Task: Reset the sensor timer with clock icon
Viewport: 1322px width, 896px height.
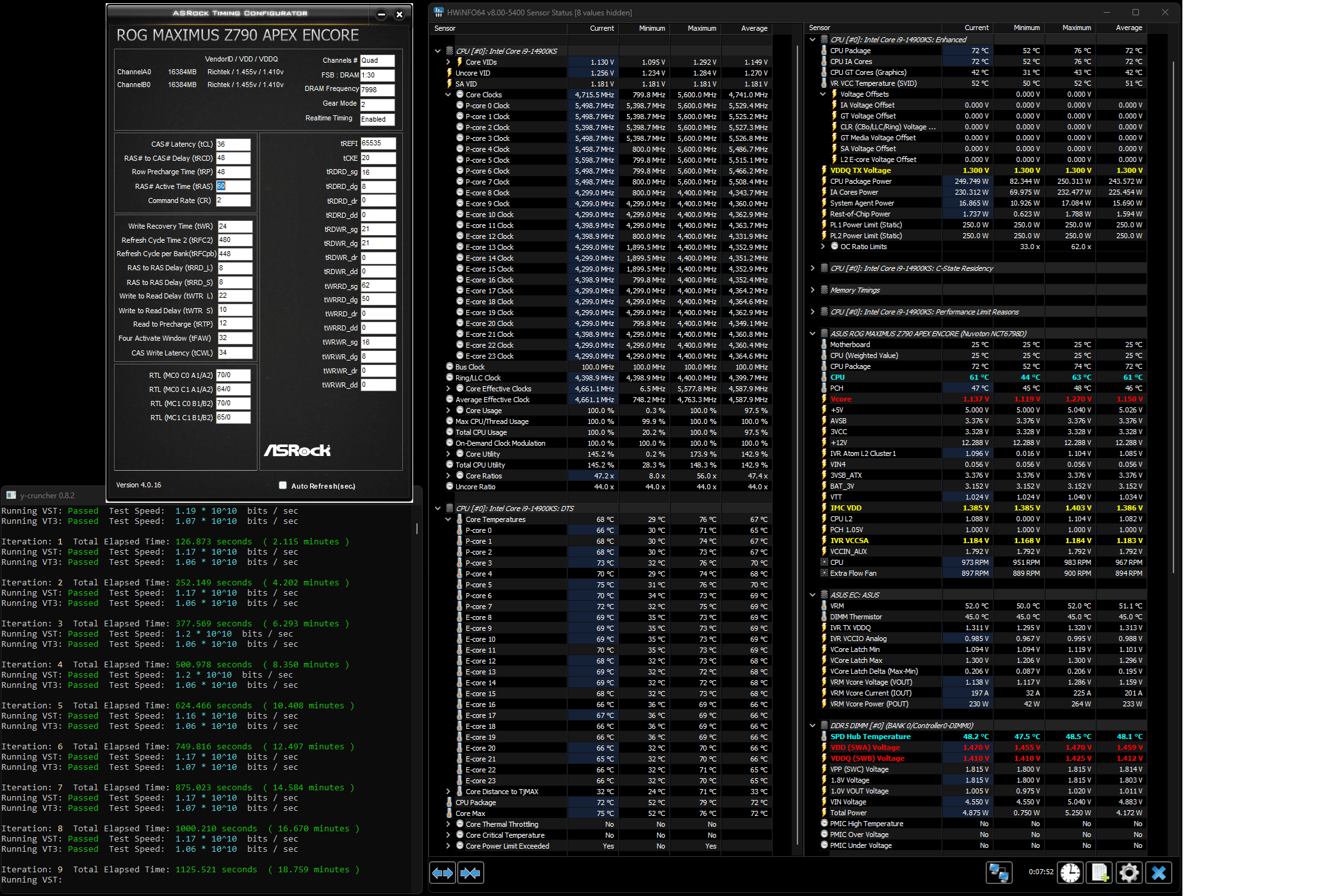Action: pyautogui.click(x=1070, y=872)
